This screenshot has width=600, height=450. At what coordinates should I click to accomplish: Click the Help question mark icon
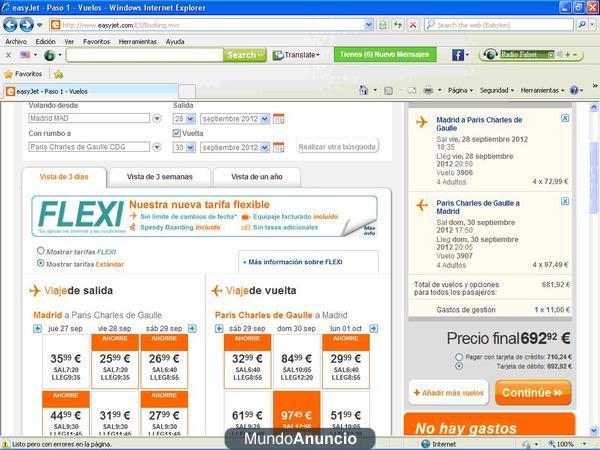click(574, 91)
